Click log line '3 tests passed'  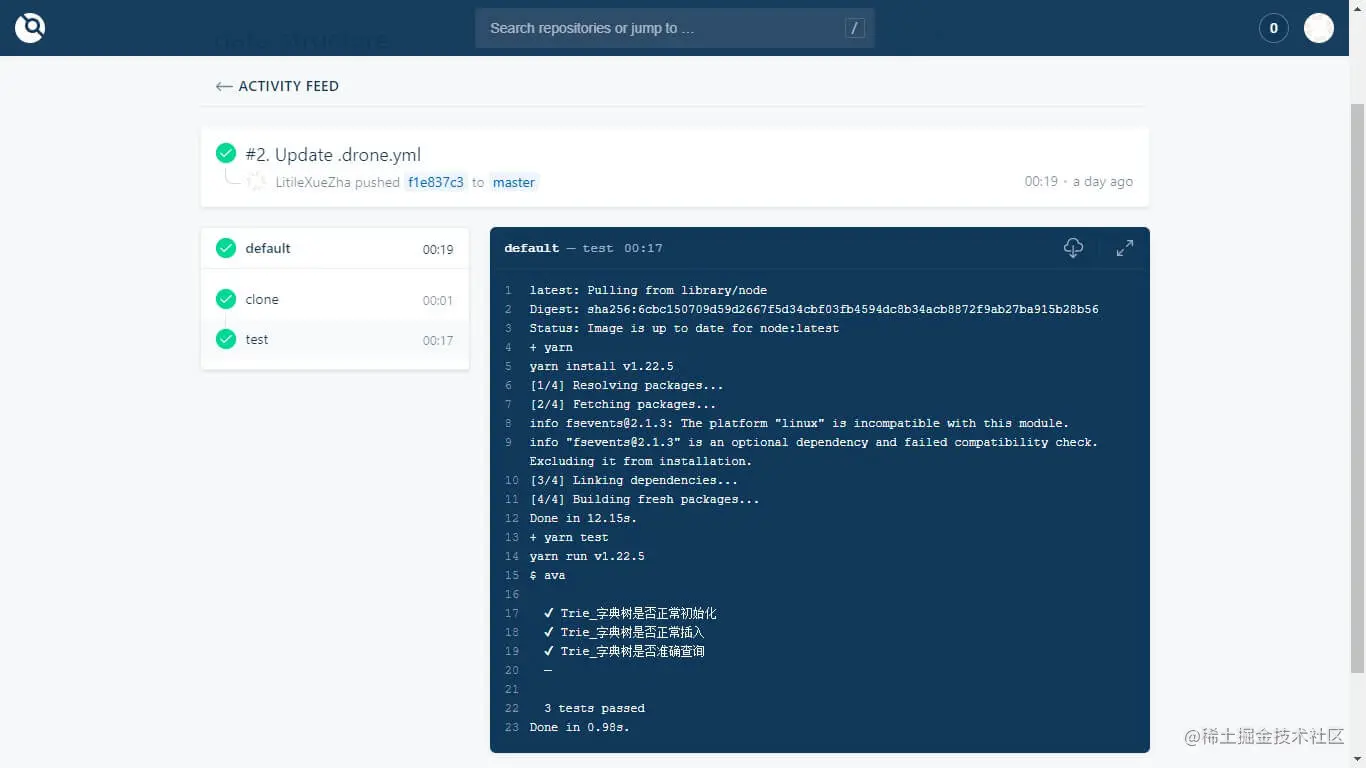tap(594, 709)
